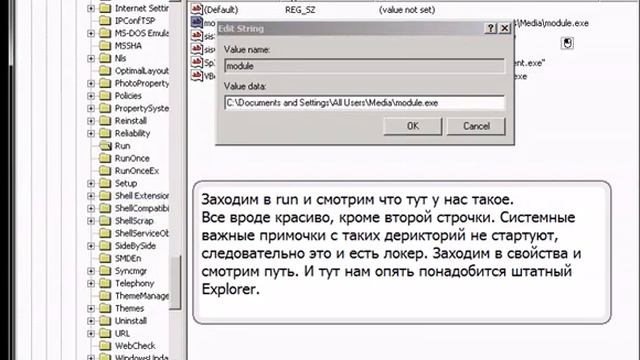Screen dimensions: 640x360
Task: Expand the ShellScrap key
Action: pos(91,221)
